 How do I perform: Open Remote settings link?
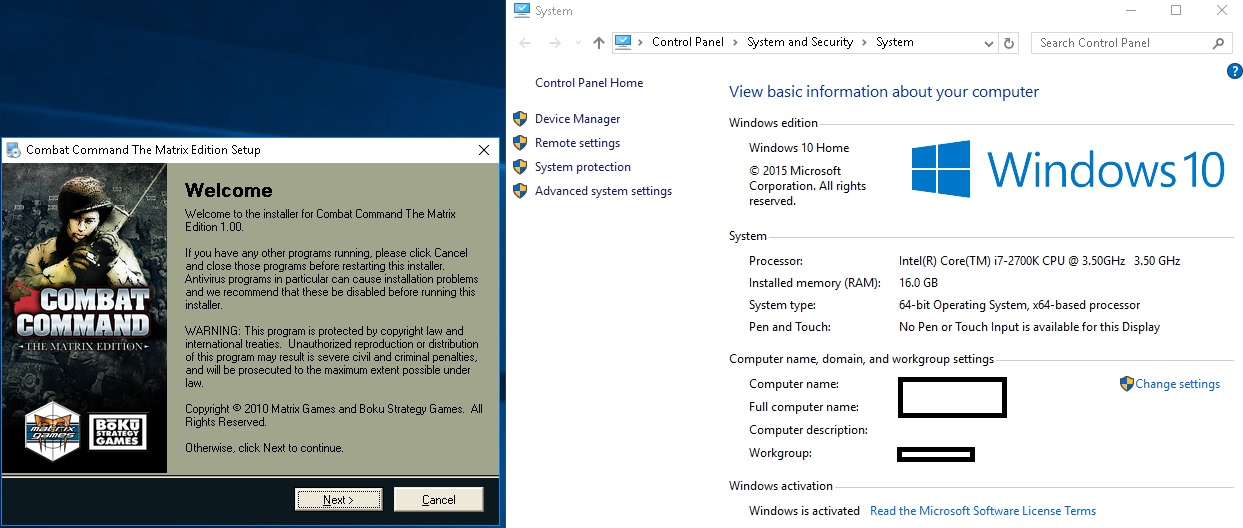pos(577,143)
